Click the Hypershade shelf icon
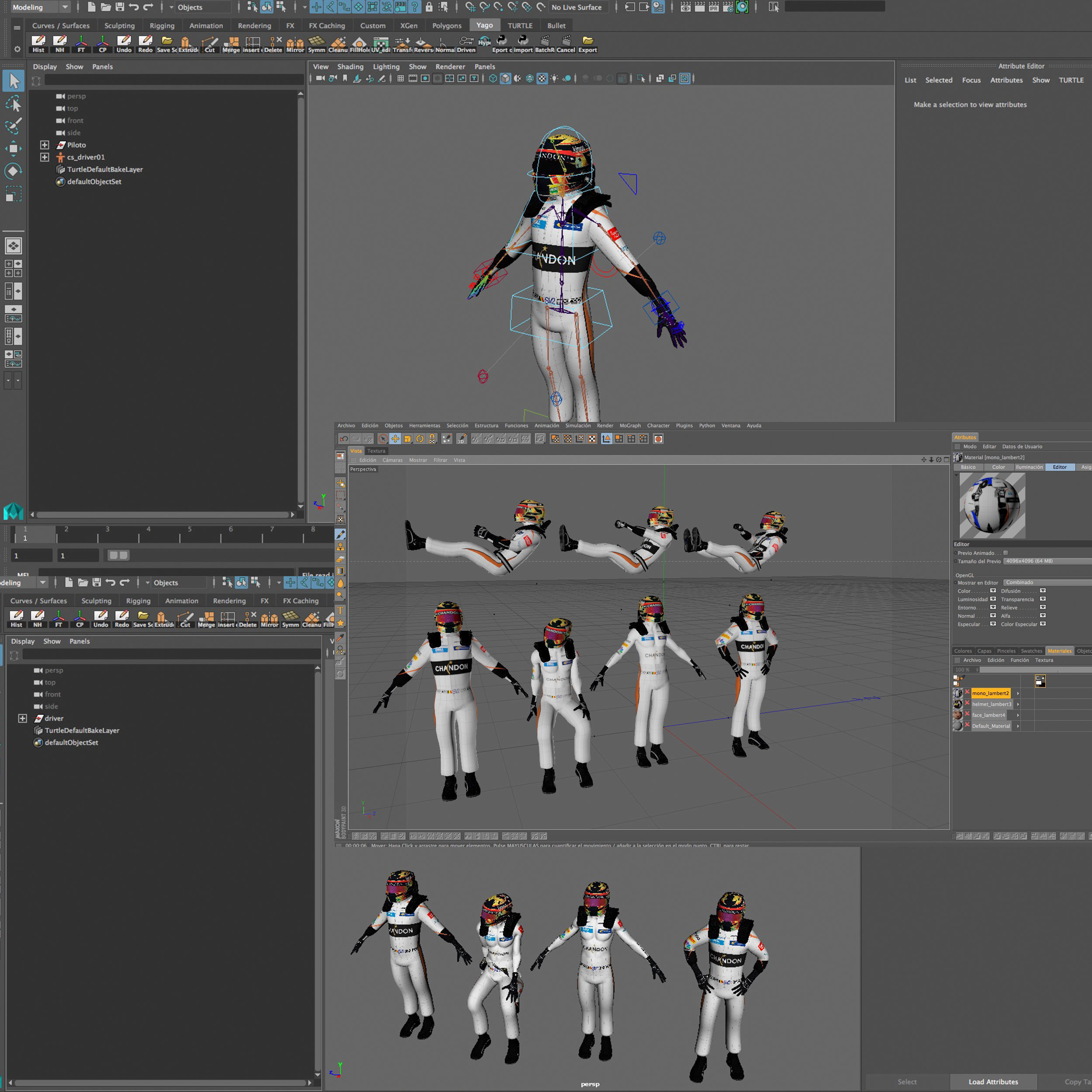 [x=484, y=42]
